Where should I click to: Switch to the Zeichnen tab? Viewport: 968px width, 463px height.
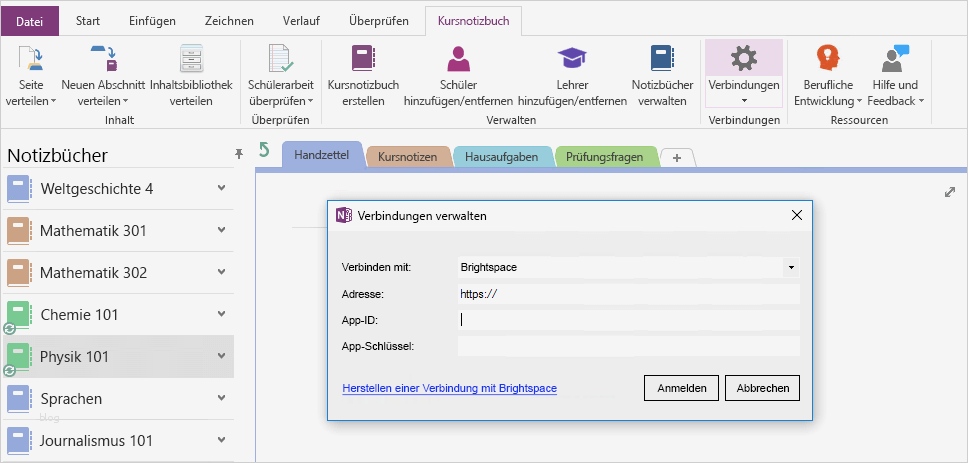click(x=230, y=21)
